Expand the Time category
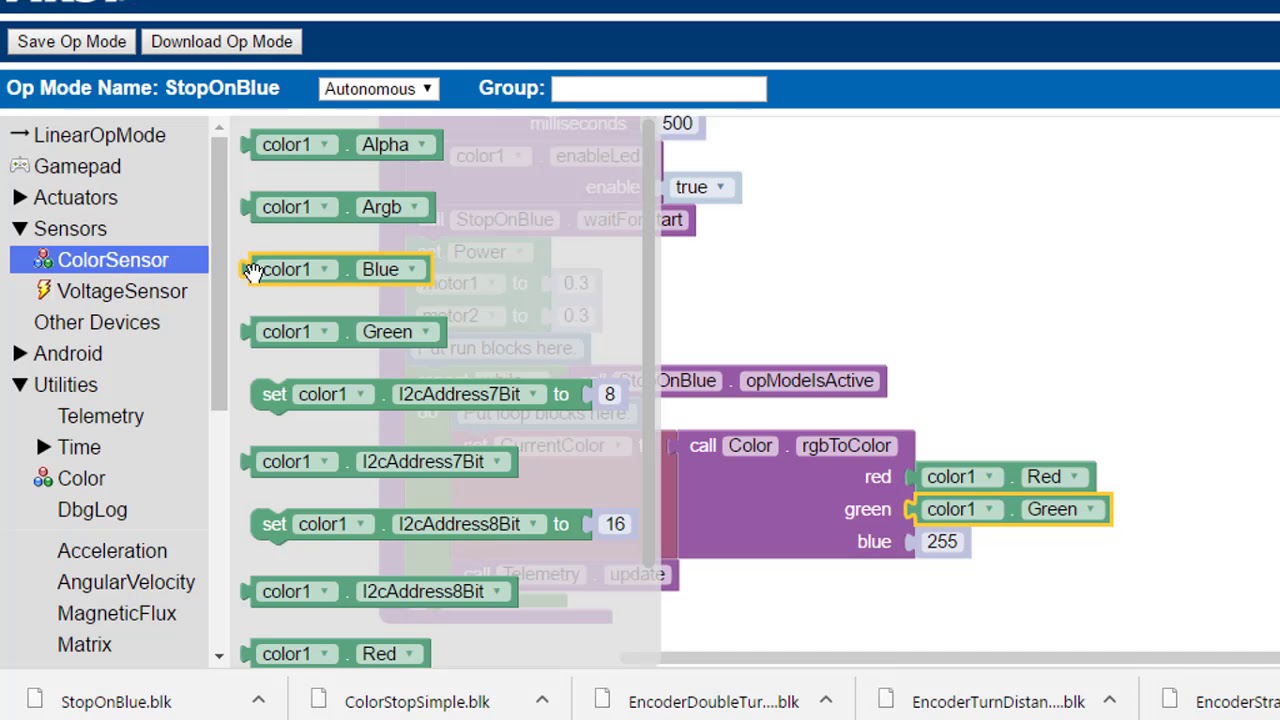 tap(44, 447)
